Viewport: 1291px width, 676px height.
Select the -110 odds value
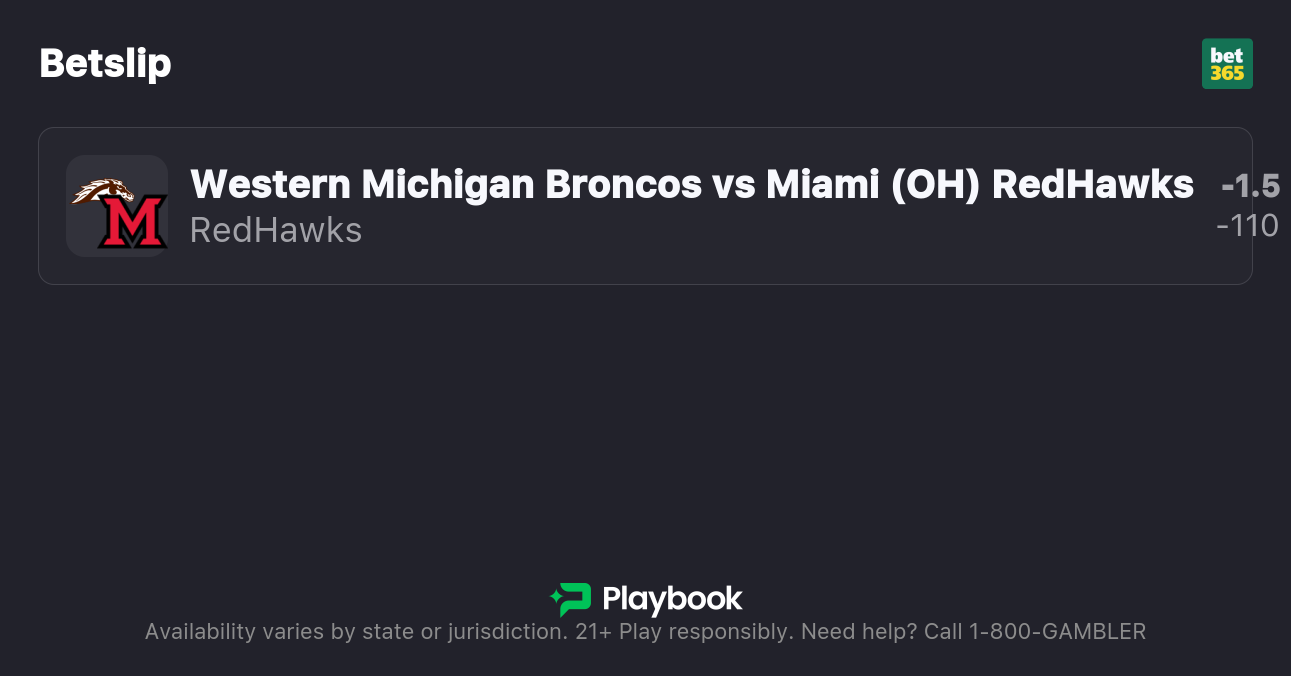tap(1247, 226)
